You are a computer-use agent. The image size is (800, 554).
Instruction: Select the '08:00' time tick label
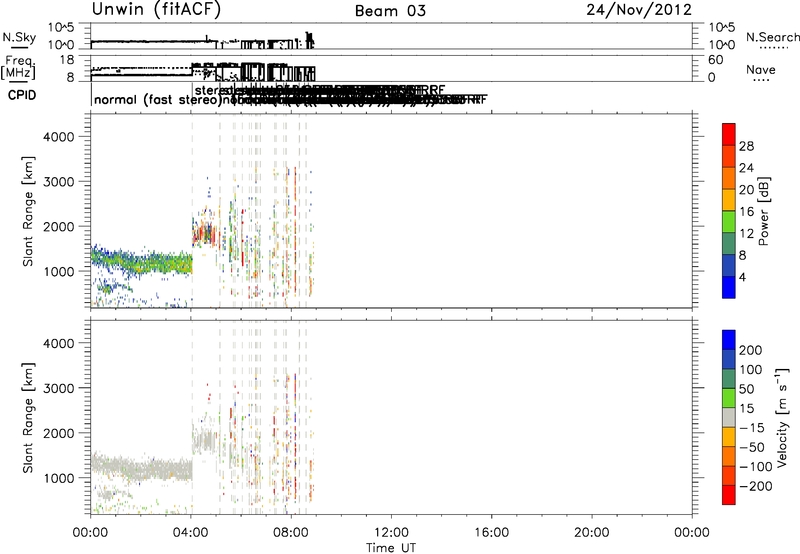point(291,533)
